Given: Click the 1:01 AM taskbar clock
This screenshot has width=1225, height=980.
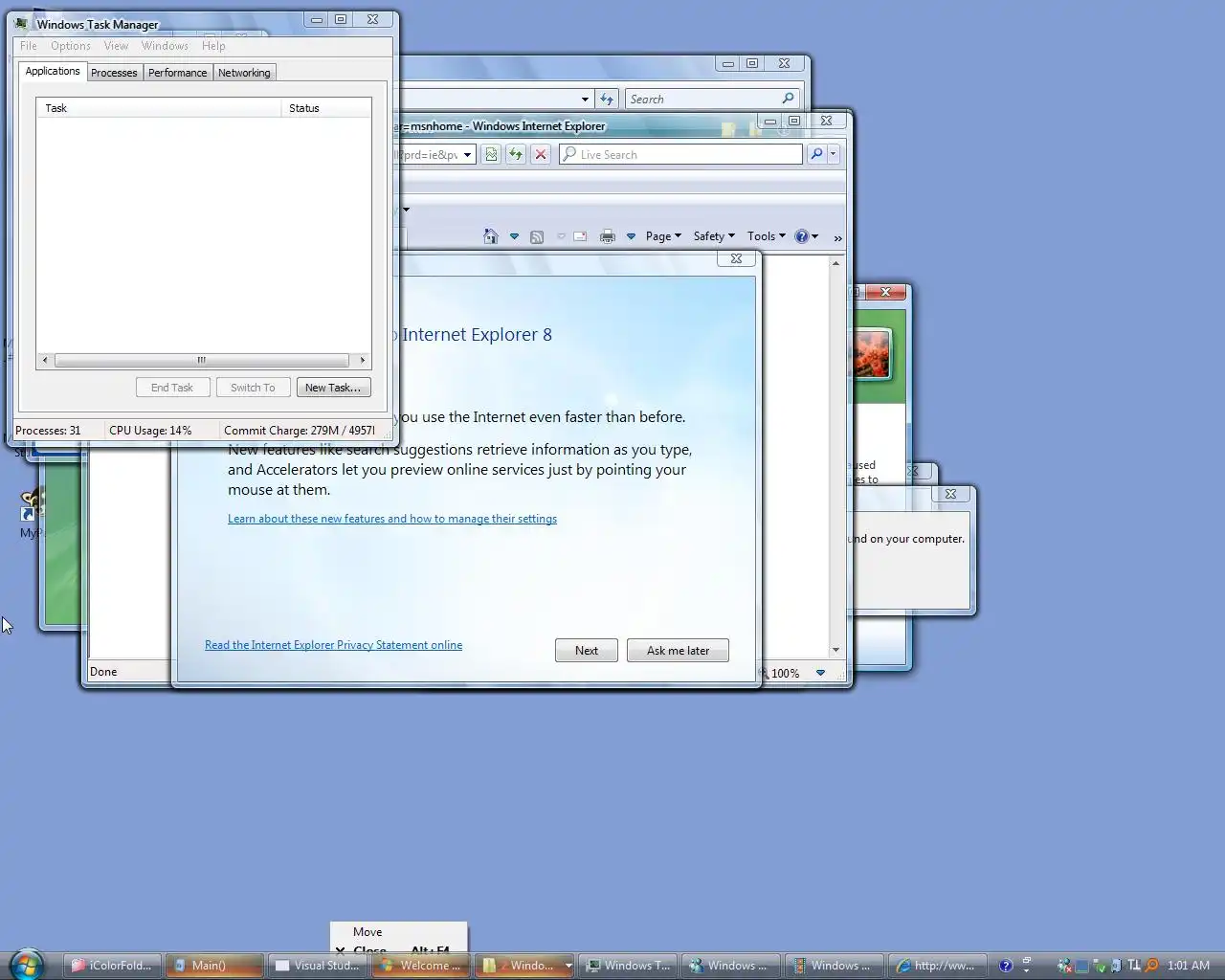Looking at the screenshot, I should [x=1189, y=966].
